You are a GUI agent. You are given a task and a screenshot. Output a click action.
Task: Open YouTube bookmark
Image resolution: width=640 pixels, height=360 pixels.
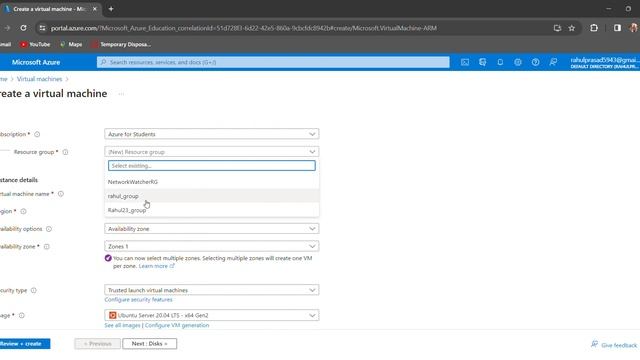point(35,44)
